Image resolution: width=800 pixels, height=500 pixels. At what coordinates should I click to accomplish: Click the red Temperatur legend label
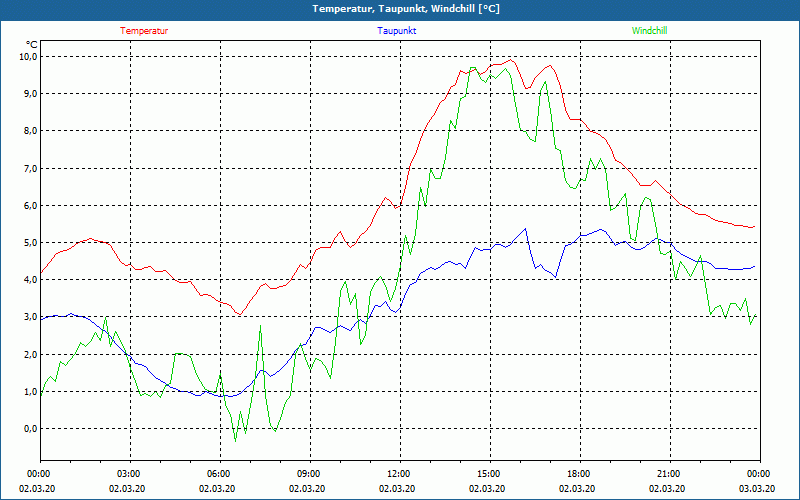coord(144,31)
